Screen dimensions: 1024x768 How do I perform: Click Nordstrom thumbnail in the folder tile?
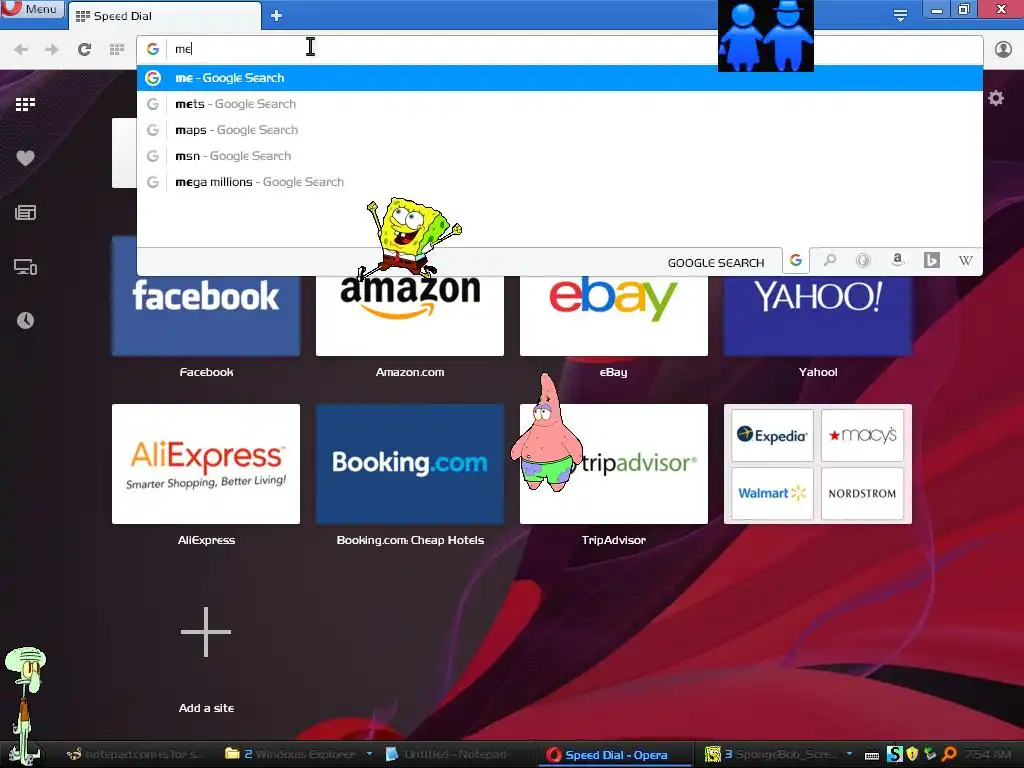click(x=862, y=493)
